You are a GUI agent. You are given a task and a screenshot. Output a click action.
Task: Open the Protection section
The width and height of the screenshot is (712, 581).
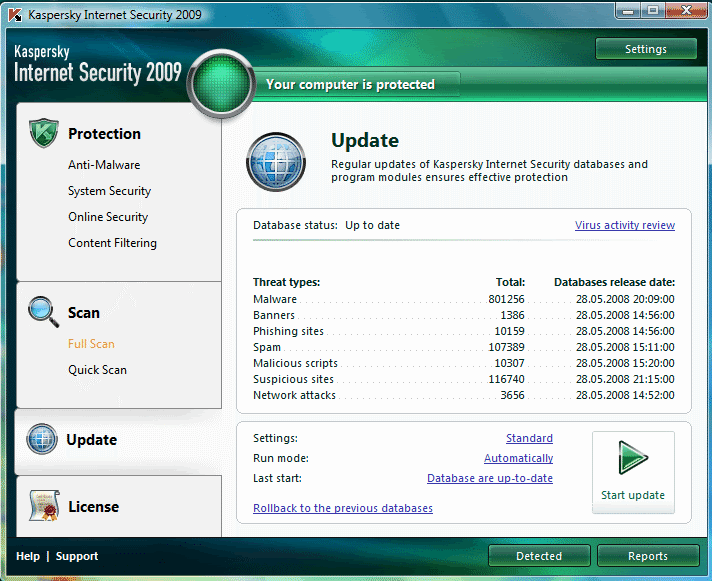click(x=104, y=134)
